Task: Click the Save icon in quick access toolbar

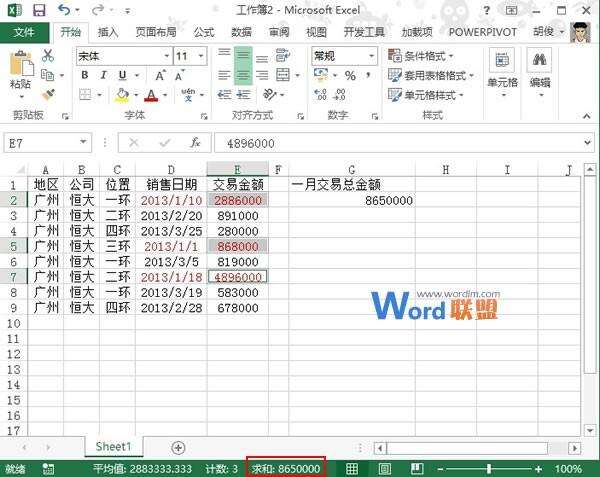Action: click(39, 10)
